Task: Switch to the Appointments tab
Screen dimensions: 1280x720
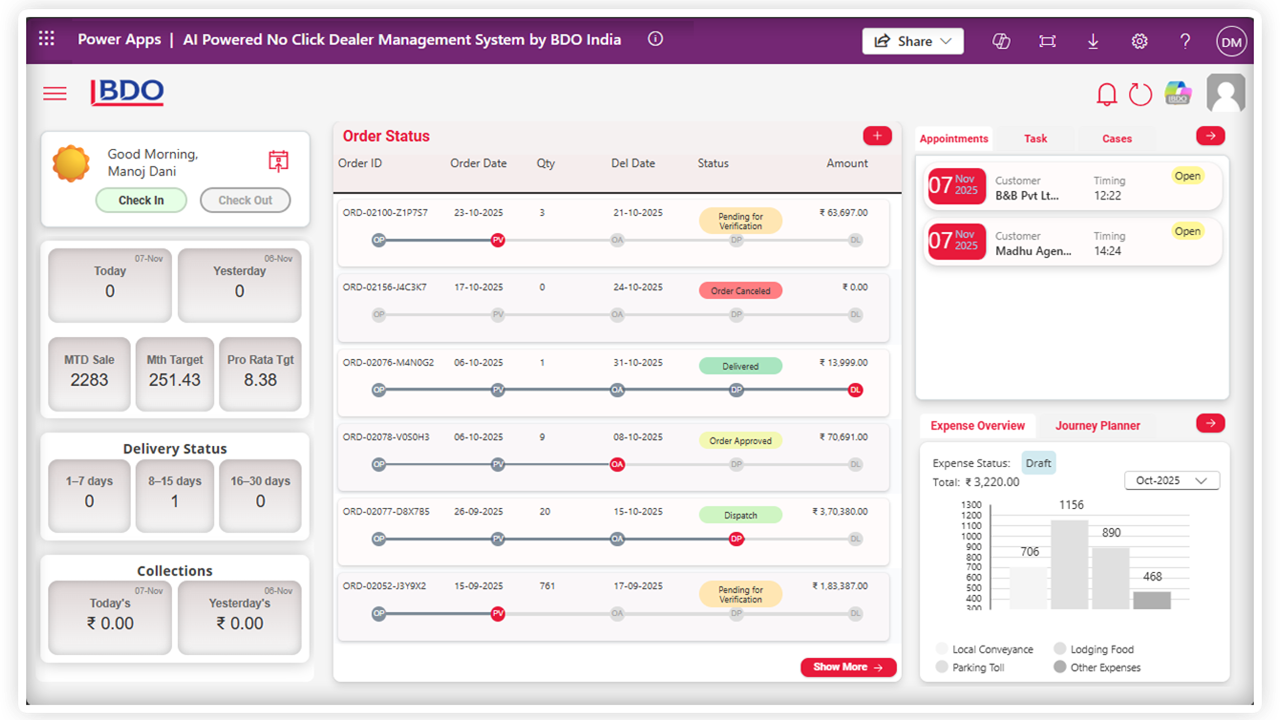Action: pos(954,139)
